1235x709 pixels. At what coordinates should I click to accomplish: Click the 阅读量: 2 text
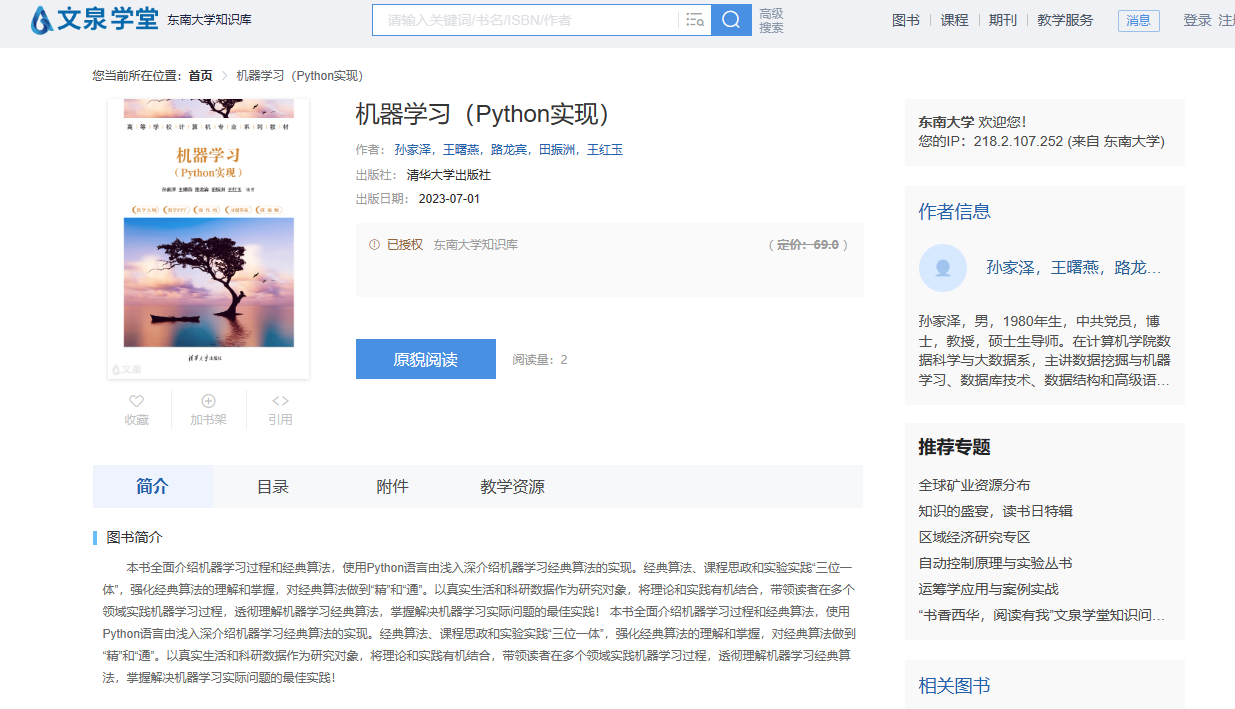[x=540, y=359]
